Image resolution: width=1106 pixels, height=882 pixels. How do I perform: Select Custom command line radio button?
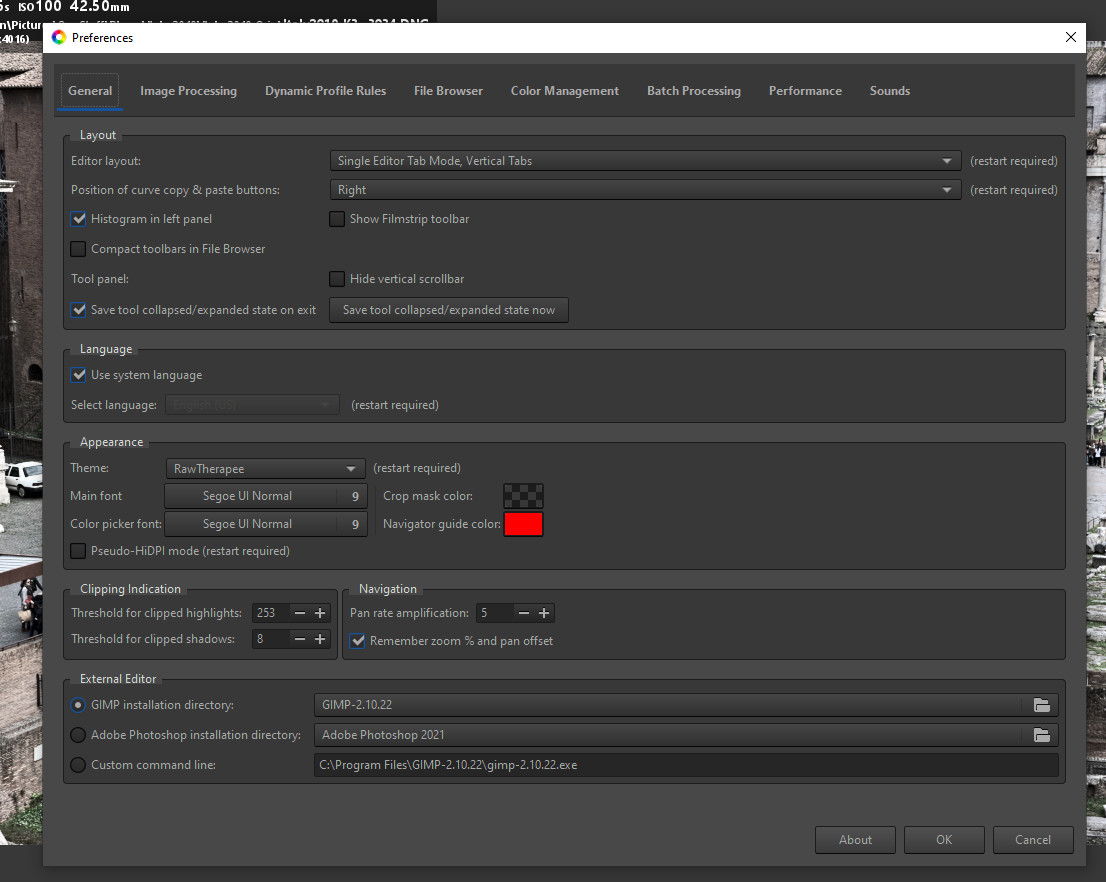(78, 765)
